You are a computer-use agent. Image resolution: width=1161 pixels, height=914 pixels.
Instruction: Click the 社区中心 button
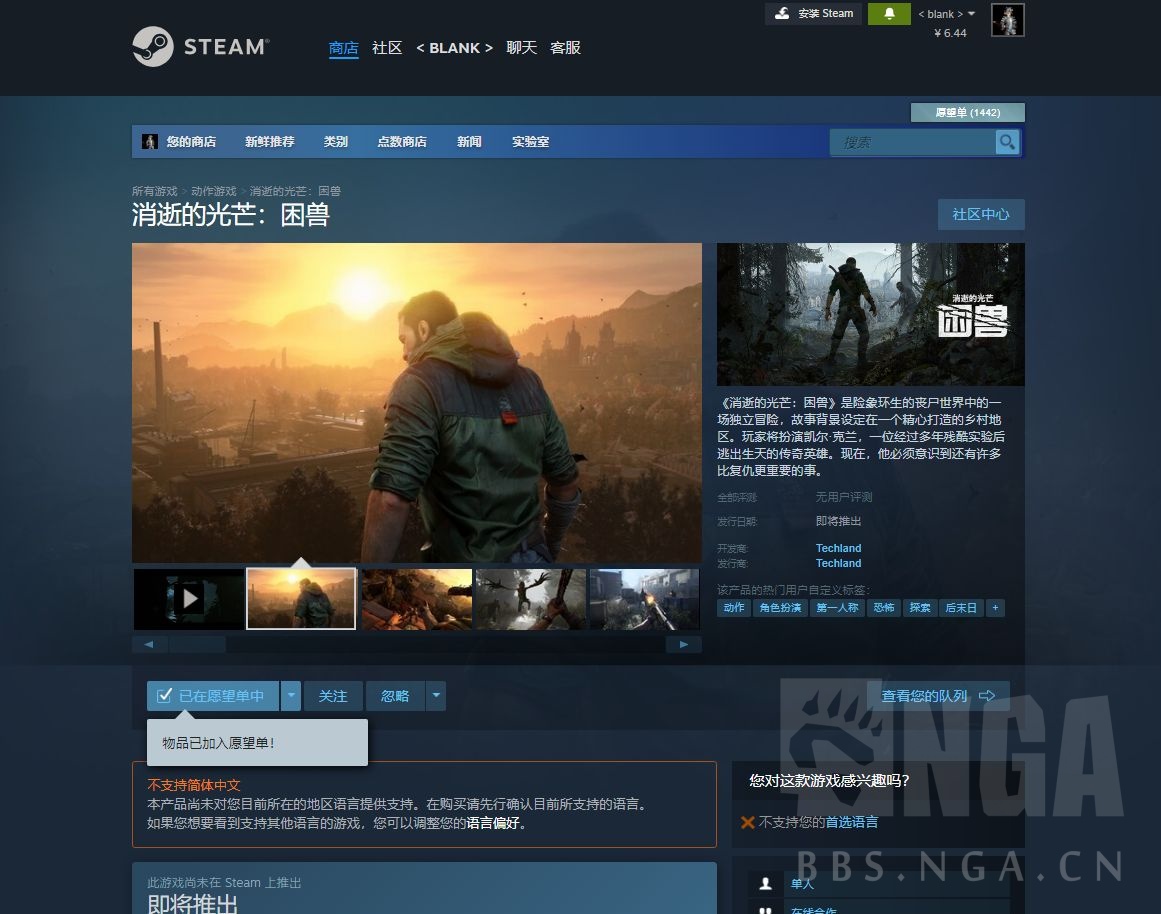coord(981,214)
